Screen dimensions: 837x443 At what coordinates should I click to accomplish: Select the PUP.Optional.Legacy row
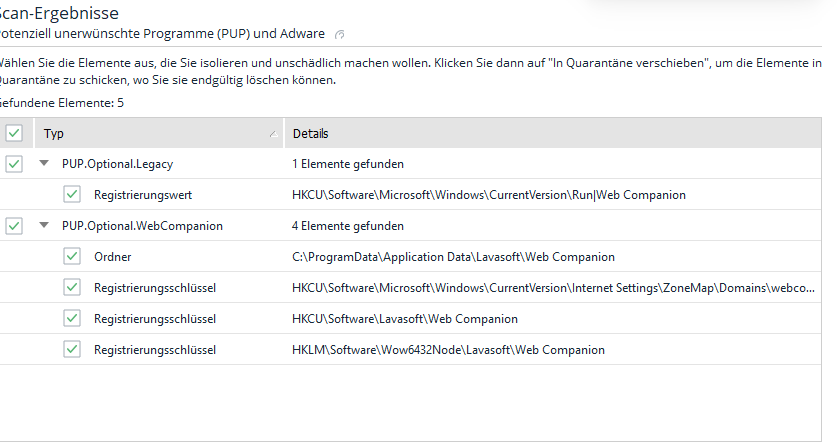point(118,164)
